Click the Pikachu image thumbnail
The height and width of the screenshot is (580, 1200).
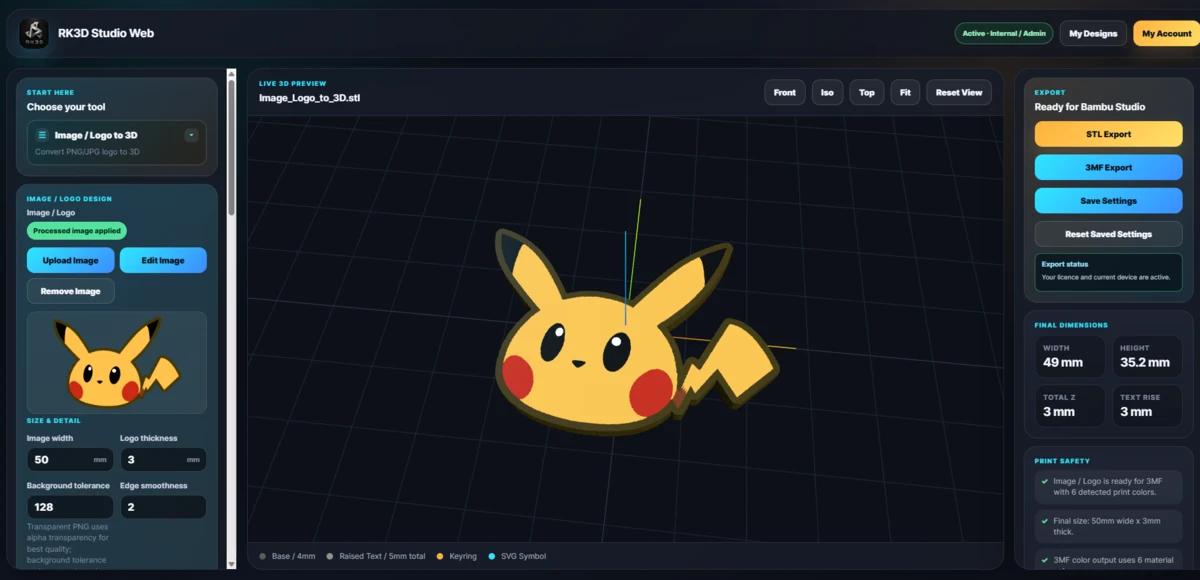[116, 362]
